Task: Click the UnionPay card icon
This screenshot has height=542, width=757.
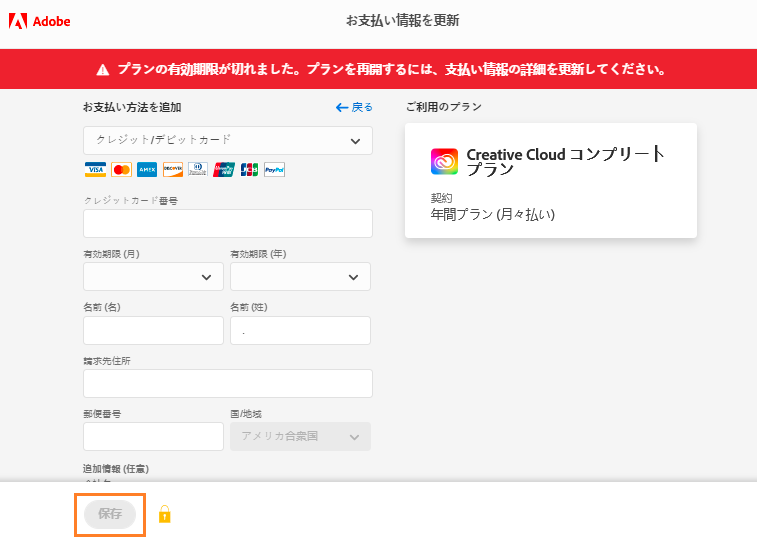Action: pyautogui.click(x=224, y=170)
